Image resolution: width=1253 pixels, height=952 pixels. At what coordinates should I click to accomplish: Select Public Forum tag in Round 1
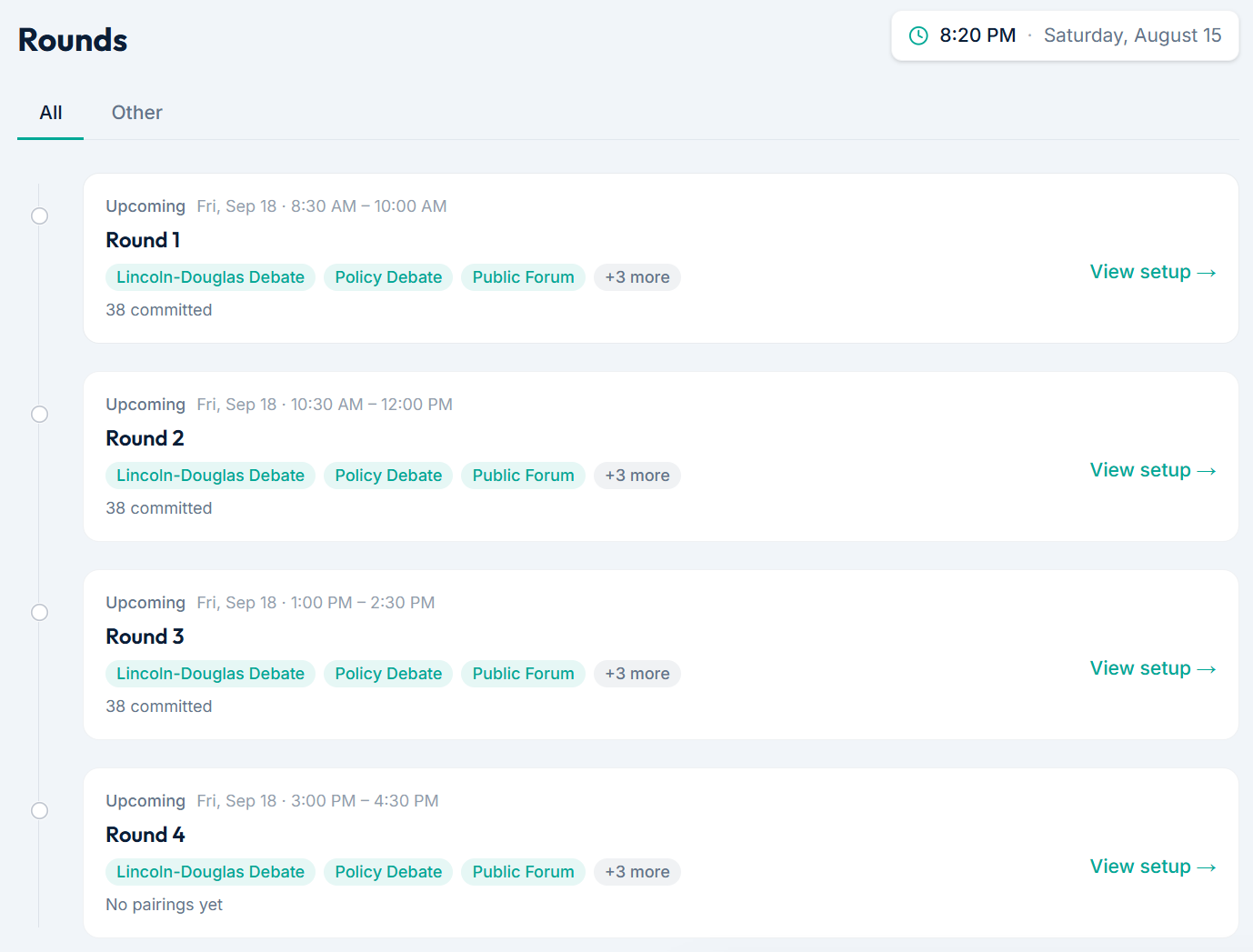click(524, 277)
